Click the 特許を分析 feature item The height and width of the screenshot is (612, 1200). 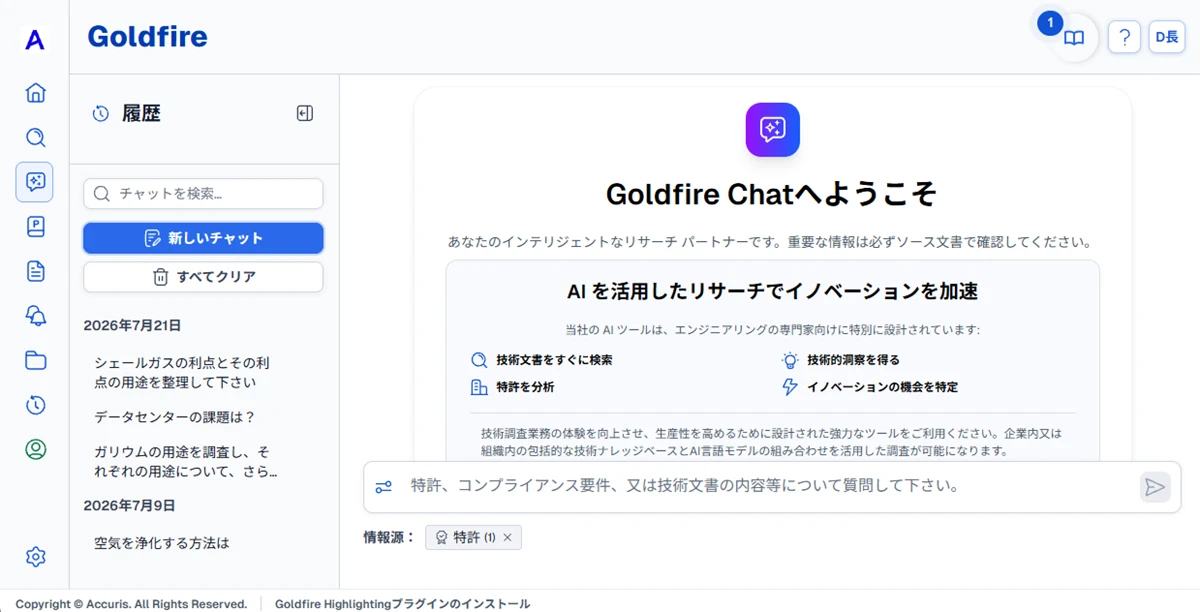coord(512,387)
